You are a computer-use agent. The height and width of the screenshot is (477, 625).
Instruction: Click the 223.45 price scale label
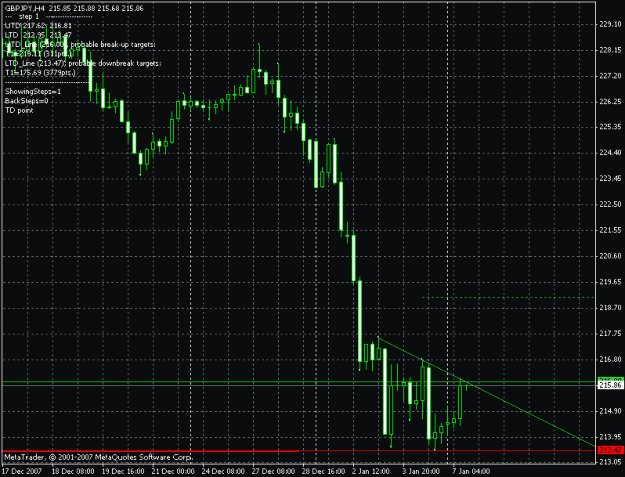point(610,179)
